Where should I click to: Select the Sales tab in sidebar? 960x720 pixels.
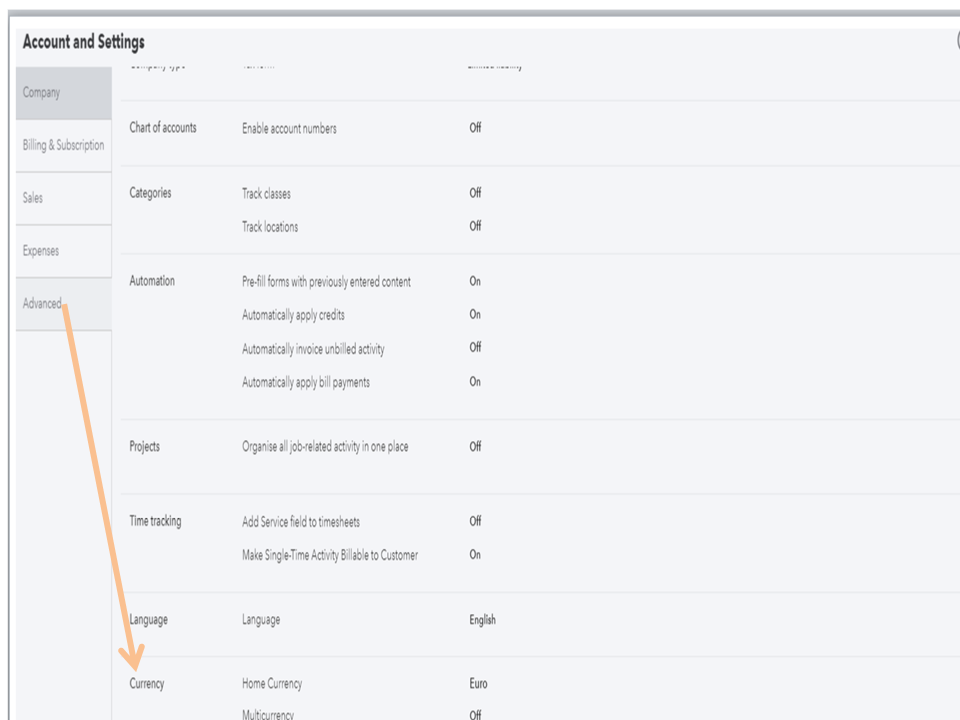pos(33,198)
